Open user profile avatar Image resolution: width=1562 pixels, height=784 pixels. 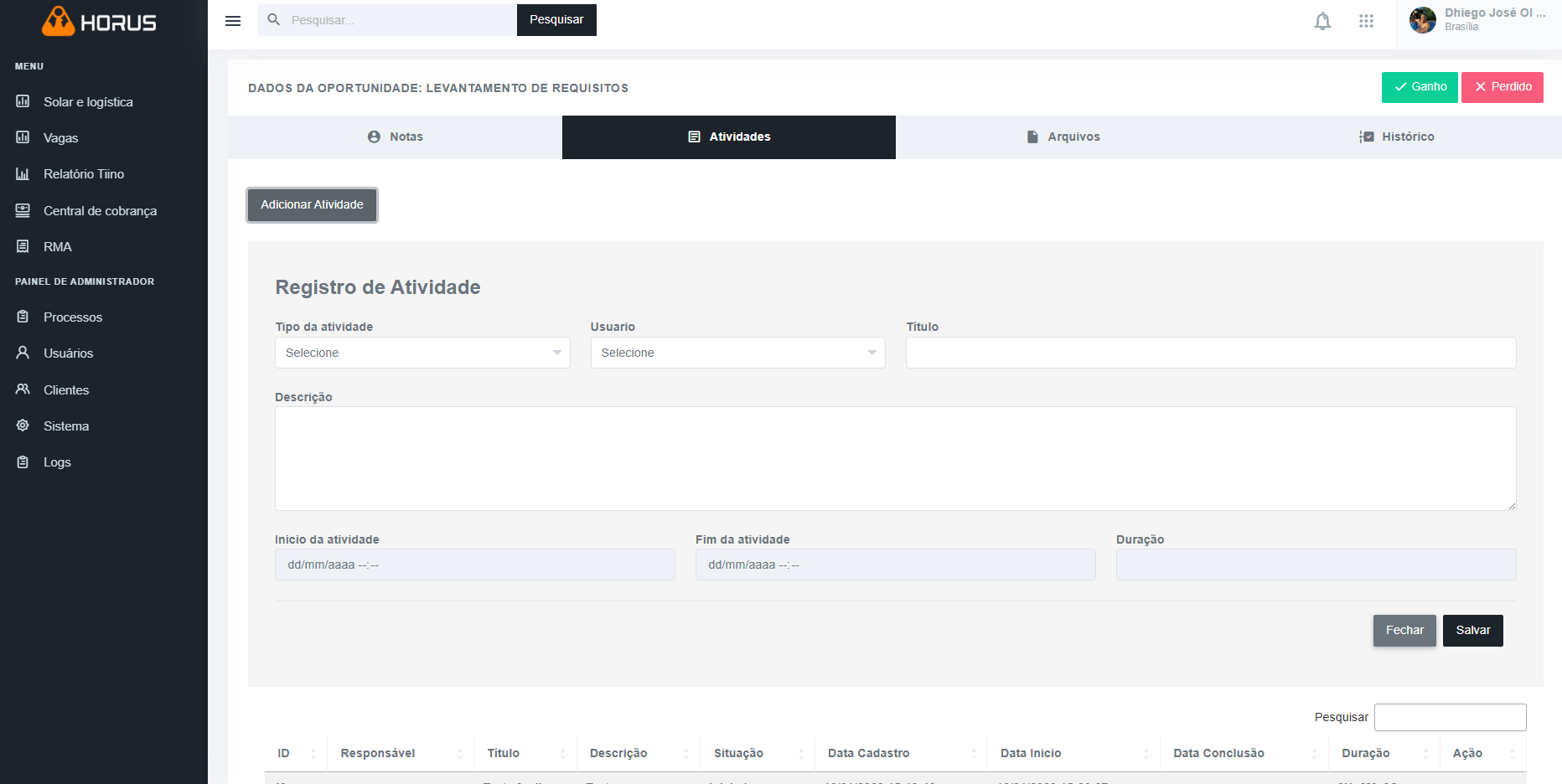[x=1422, y=20]
